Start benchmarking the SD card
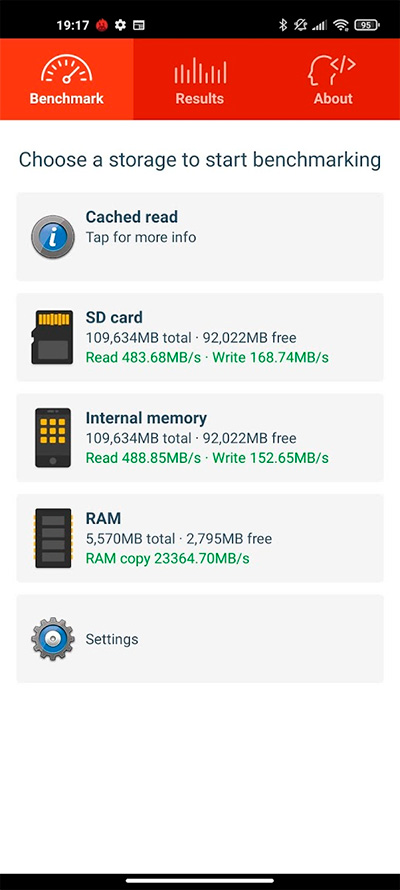 200,337
